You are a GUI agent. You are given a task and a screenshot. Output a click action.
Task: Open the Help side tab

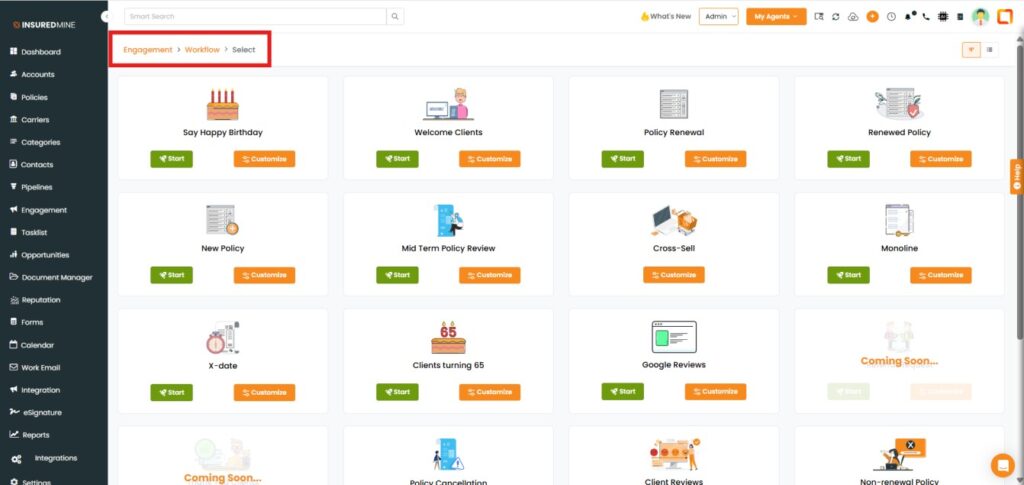coord(1016,175)
